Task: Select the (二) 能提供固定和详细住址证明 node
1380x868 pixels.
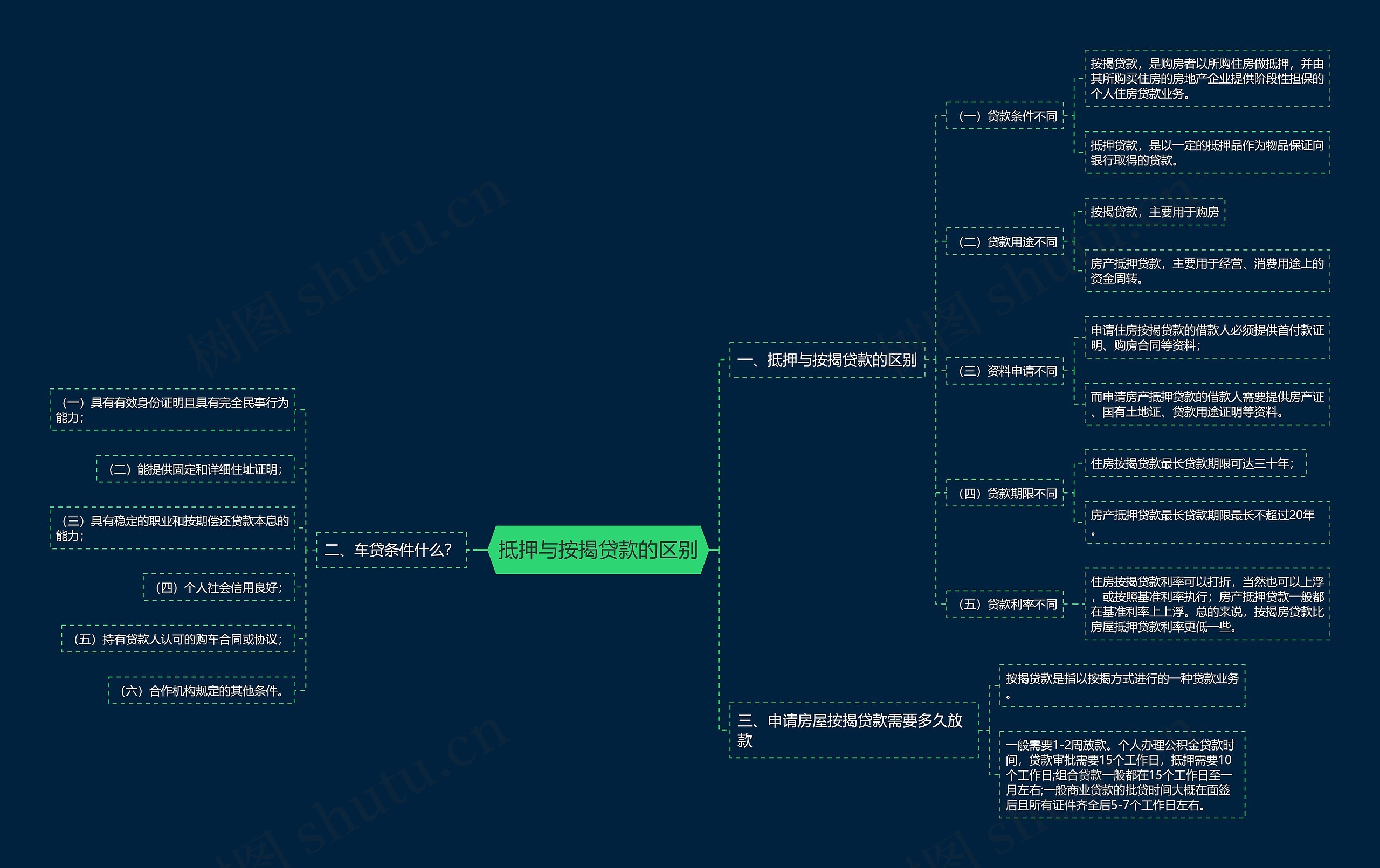Action: click(196, 469)
